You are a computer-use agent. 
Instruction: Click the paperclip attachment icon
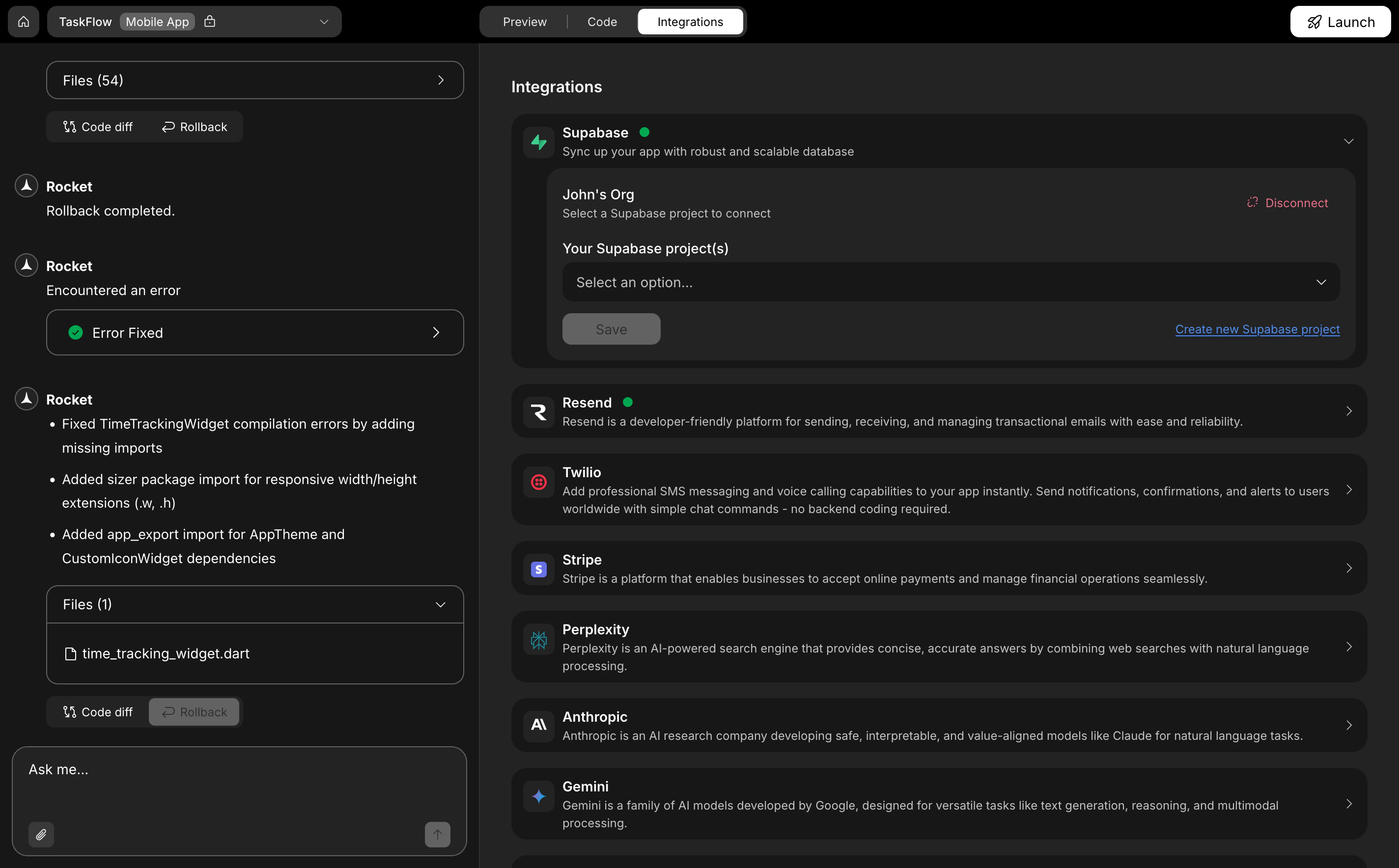tap(41, 835)
